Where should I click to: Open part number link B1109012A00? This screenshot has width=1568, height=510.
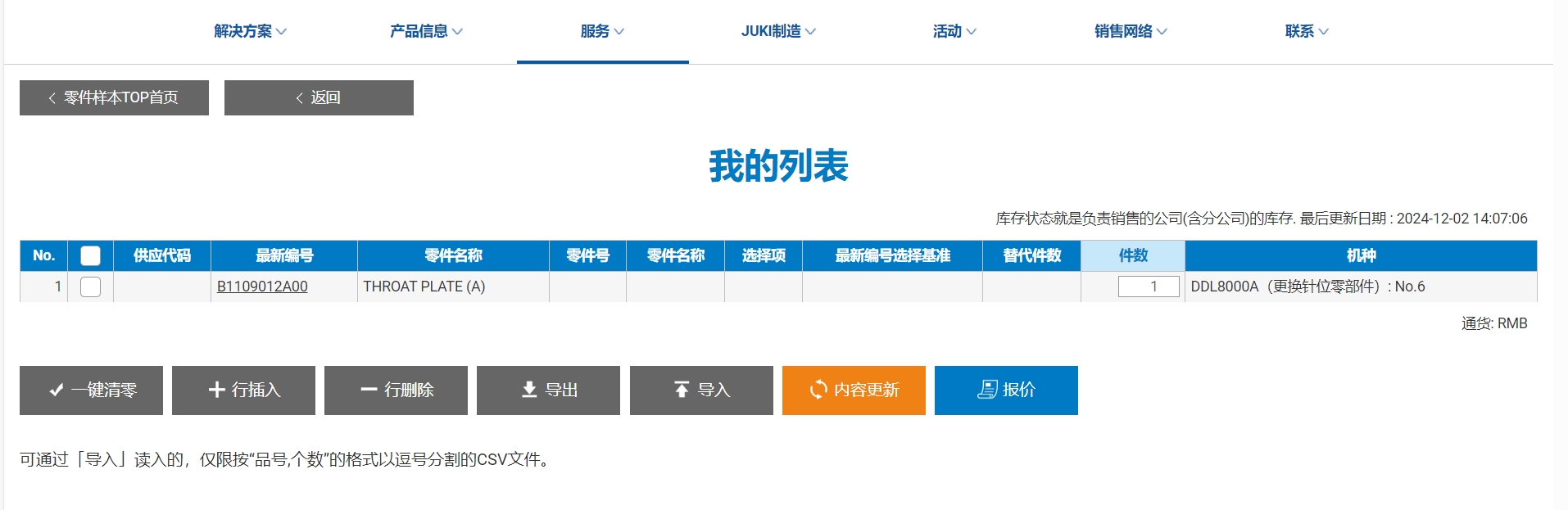tap(262, 287)
